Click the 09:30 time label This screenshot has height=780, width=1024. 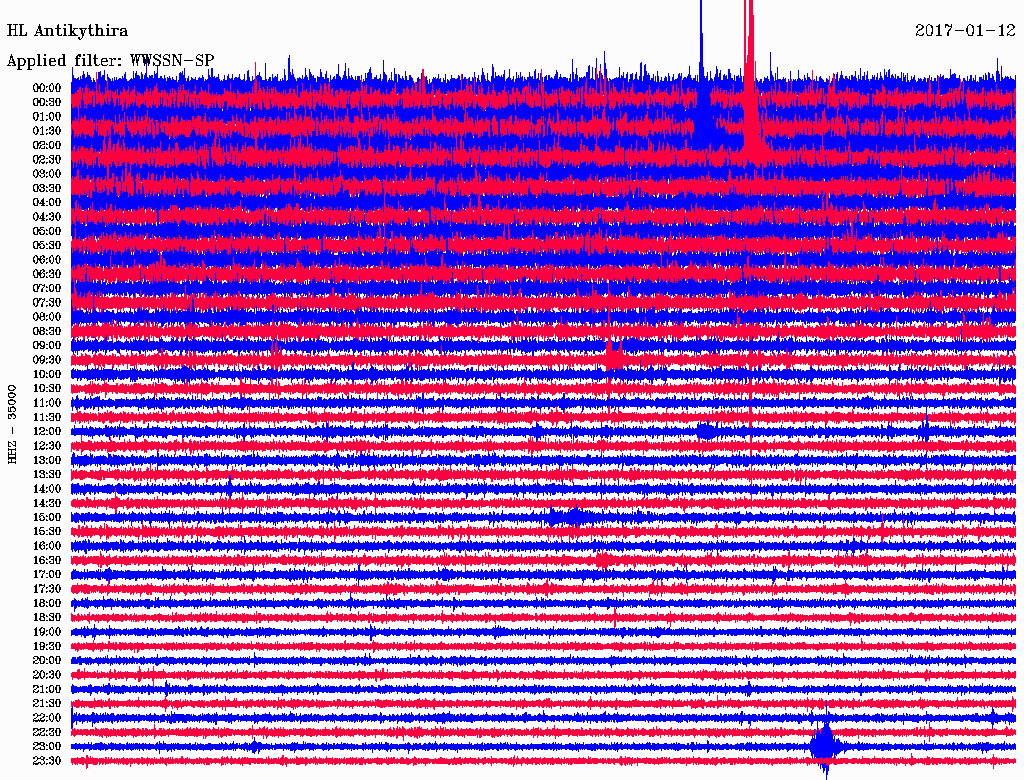[47, 360]
